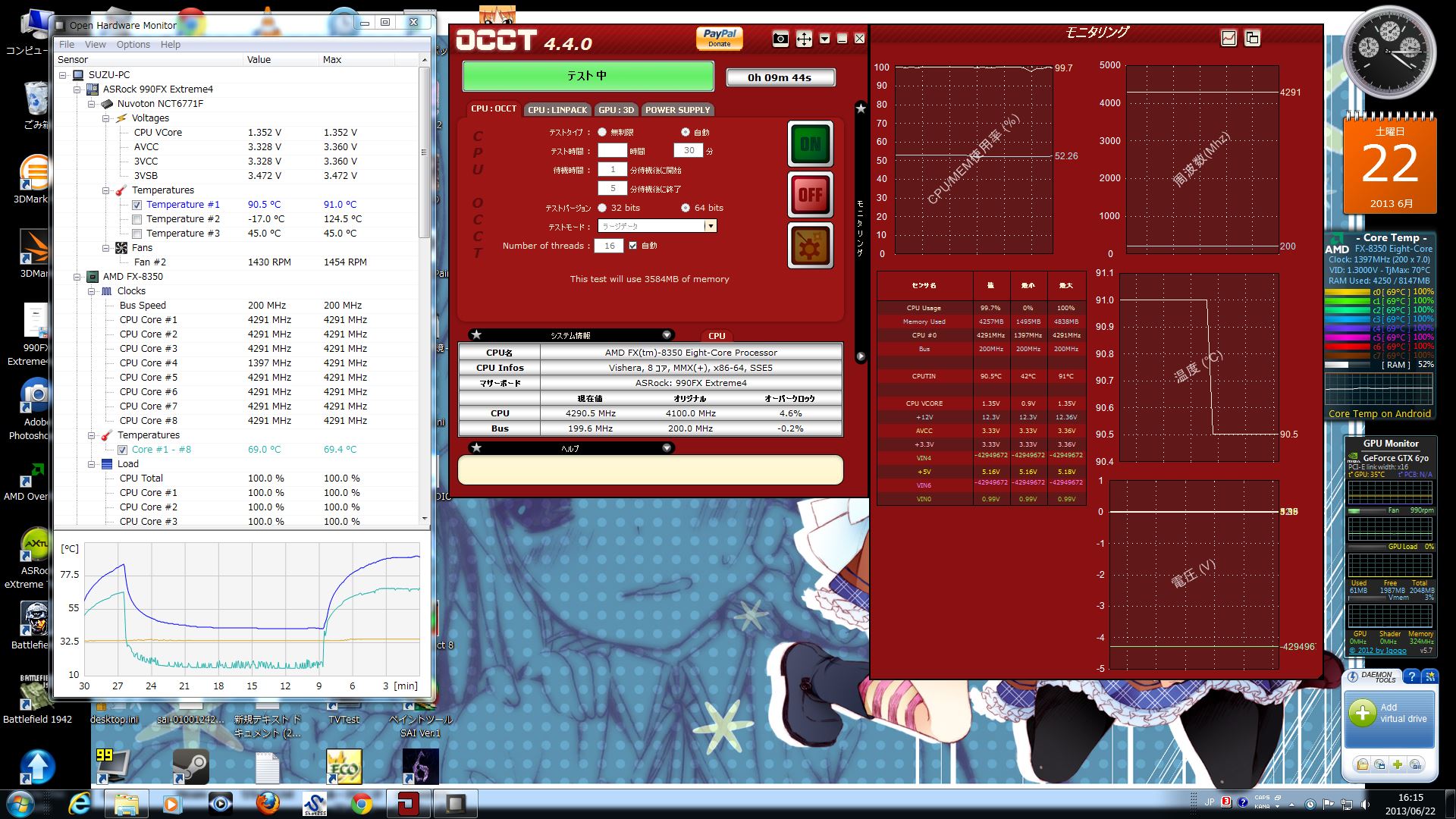Open Options menu in Open Hardware Monitor
1456x819 pixels.
[133, 45]
